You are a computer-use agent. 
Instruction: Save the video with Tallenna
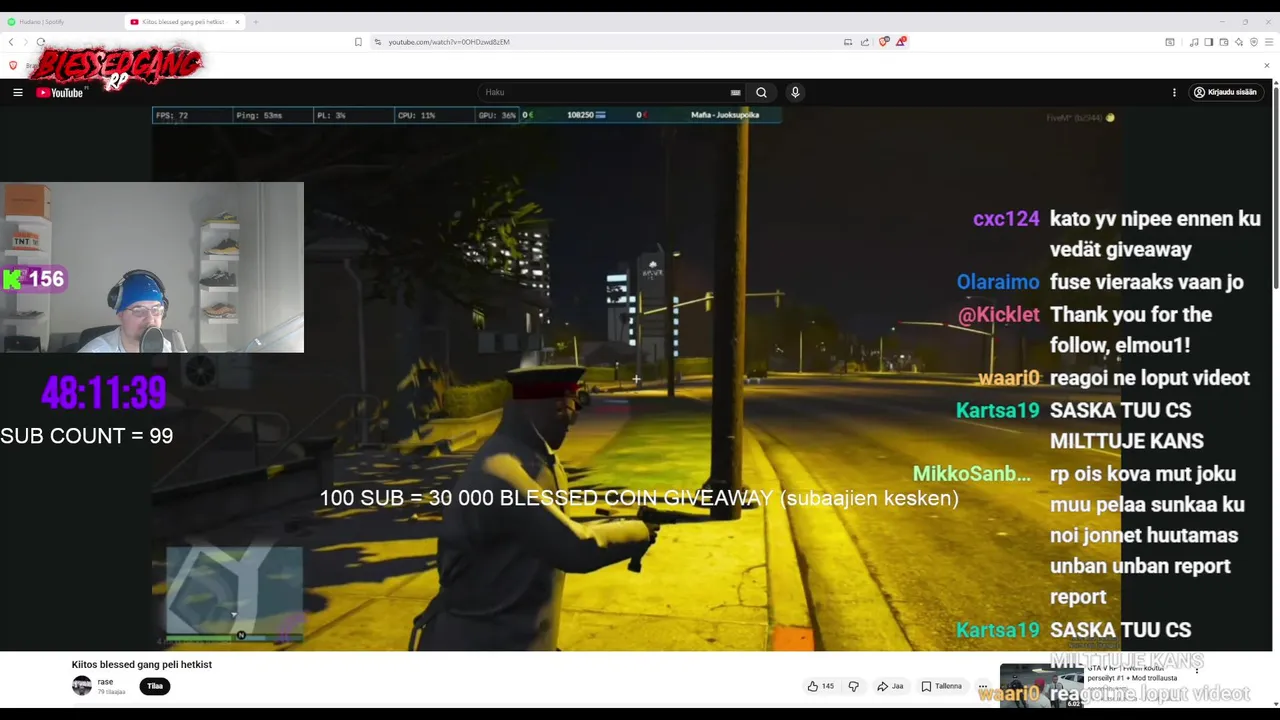[x=941, y=686]
